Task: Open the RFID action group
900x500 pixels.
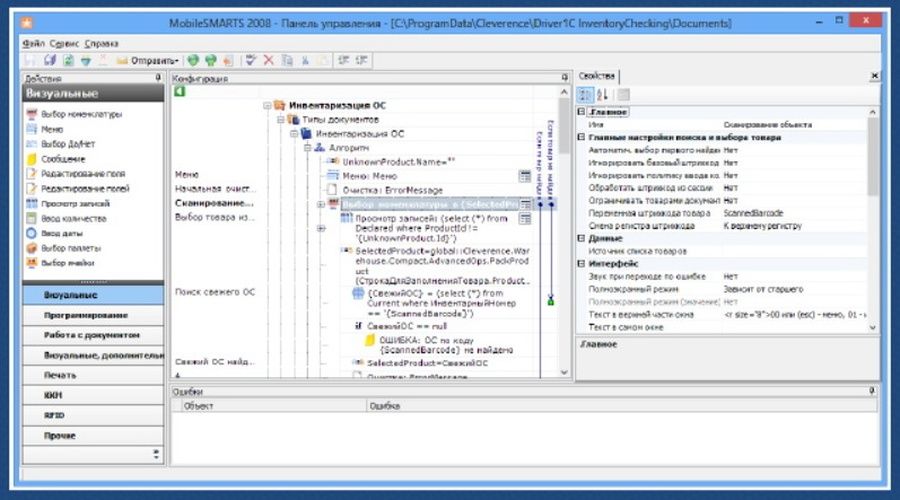Action: click(93, 415)
